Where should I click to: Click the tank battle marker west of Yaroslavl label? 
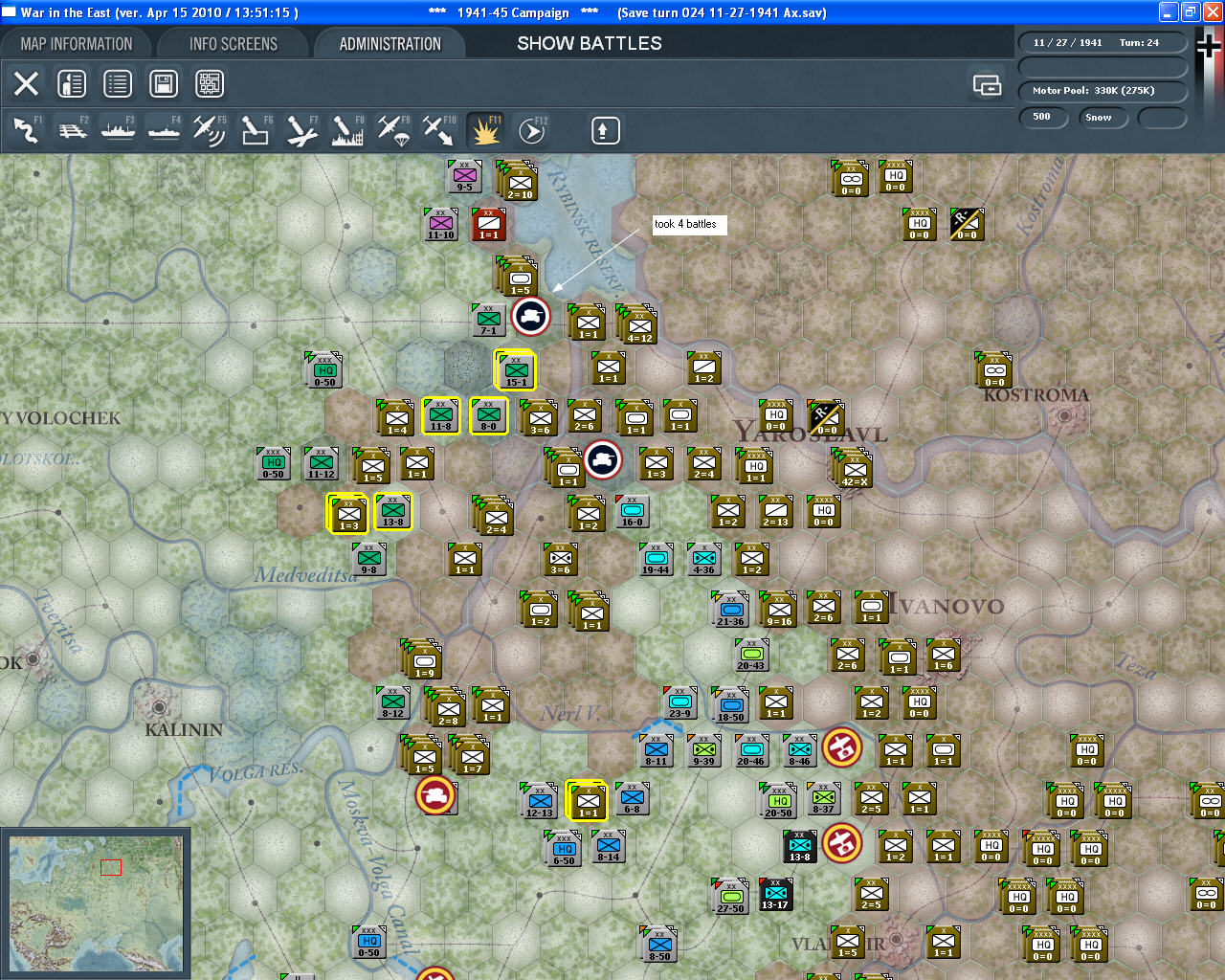coord(603,460)
